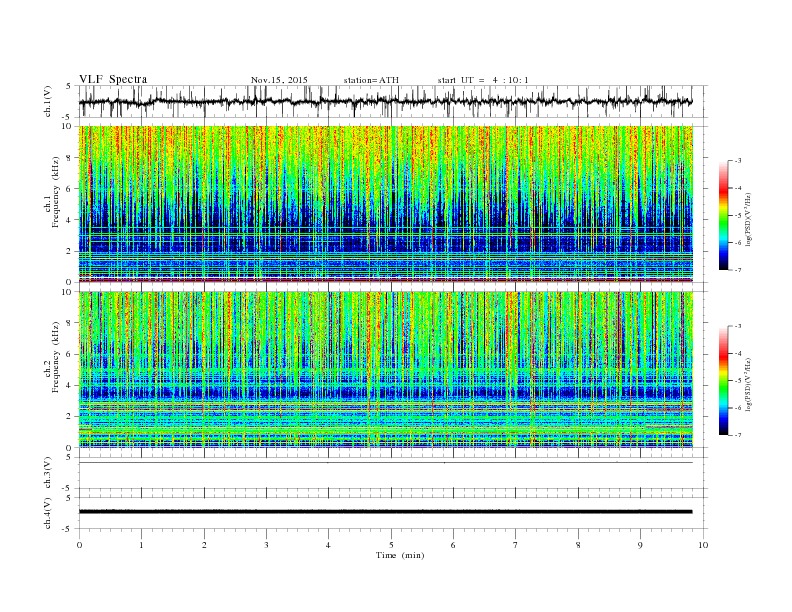
Task: Click the "ch.1(V)" waveform axis label
Action: [47, 101]
